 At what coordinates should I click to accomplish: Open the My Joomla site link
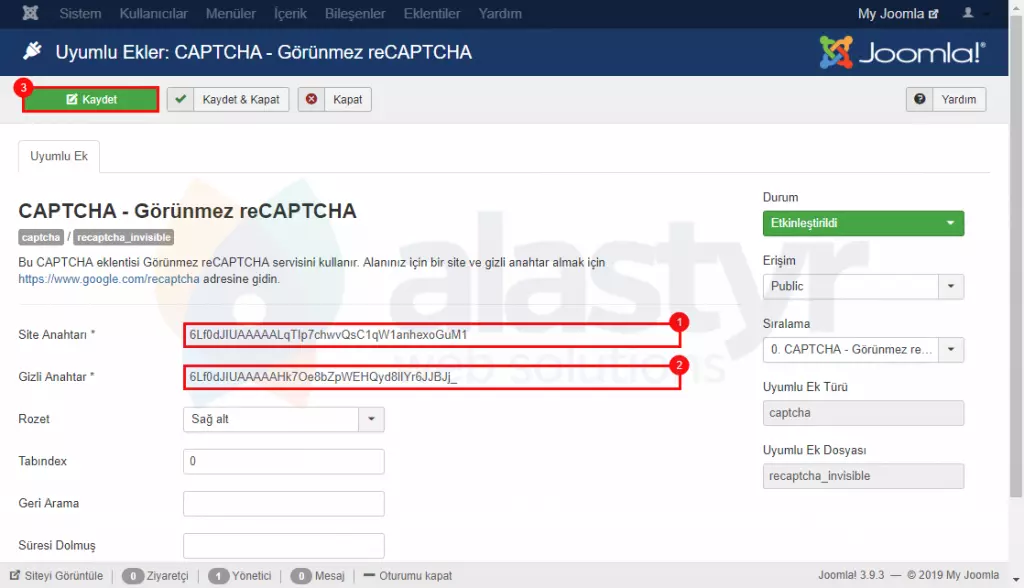coord(898,14)
